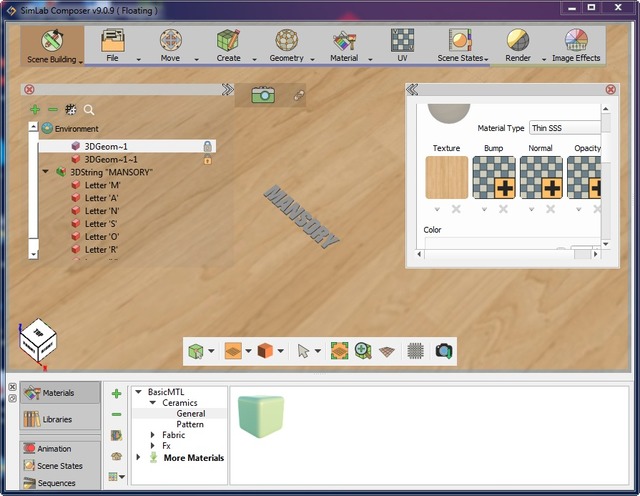The height and width of the screenshot is (496, 640).
Task: Search the scene browser with magnifier icon
Action: click(89, 110)
